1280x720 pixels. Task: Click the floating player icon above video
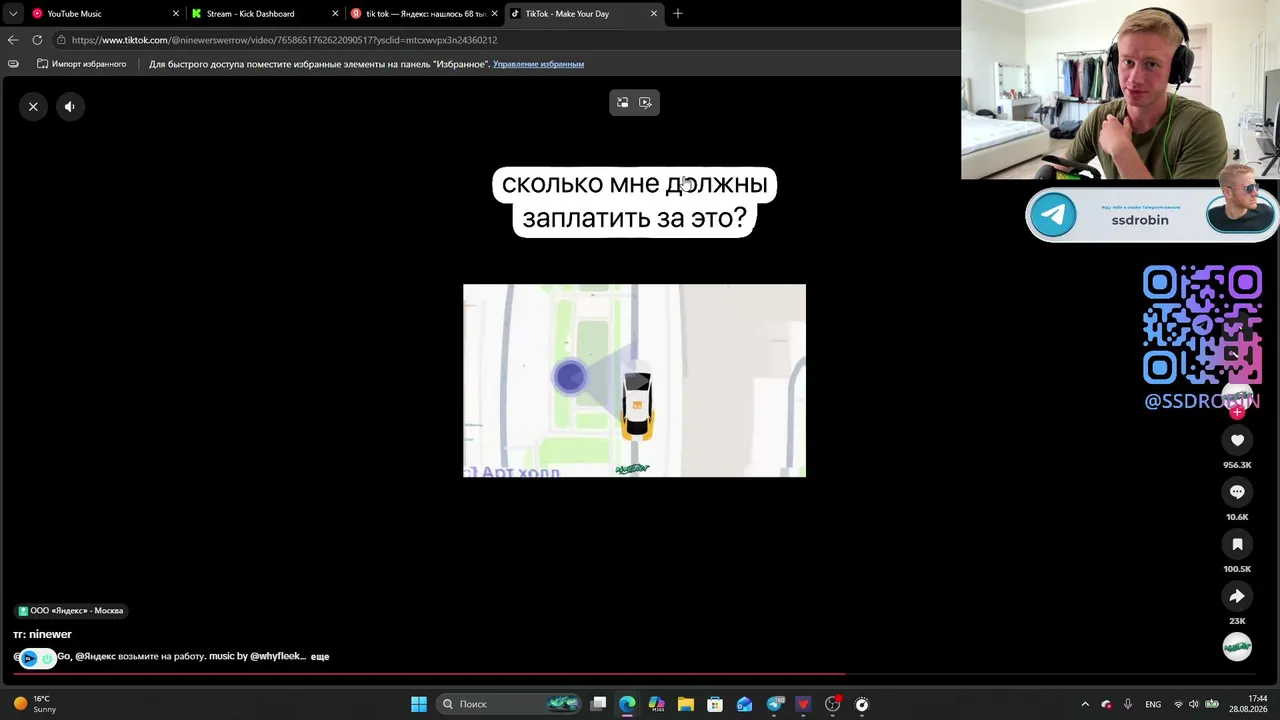[646, 102]
